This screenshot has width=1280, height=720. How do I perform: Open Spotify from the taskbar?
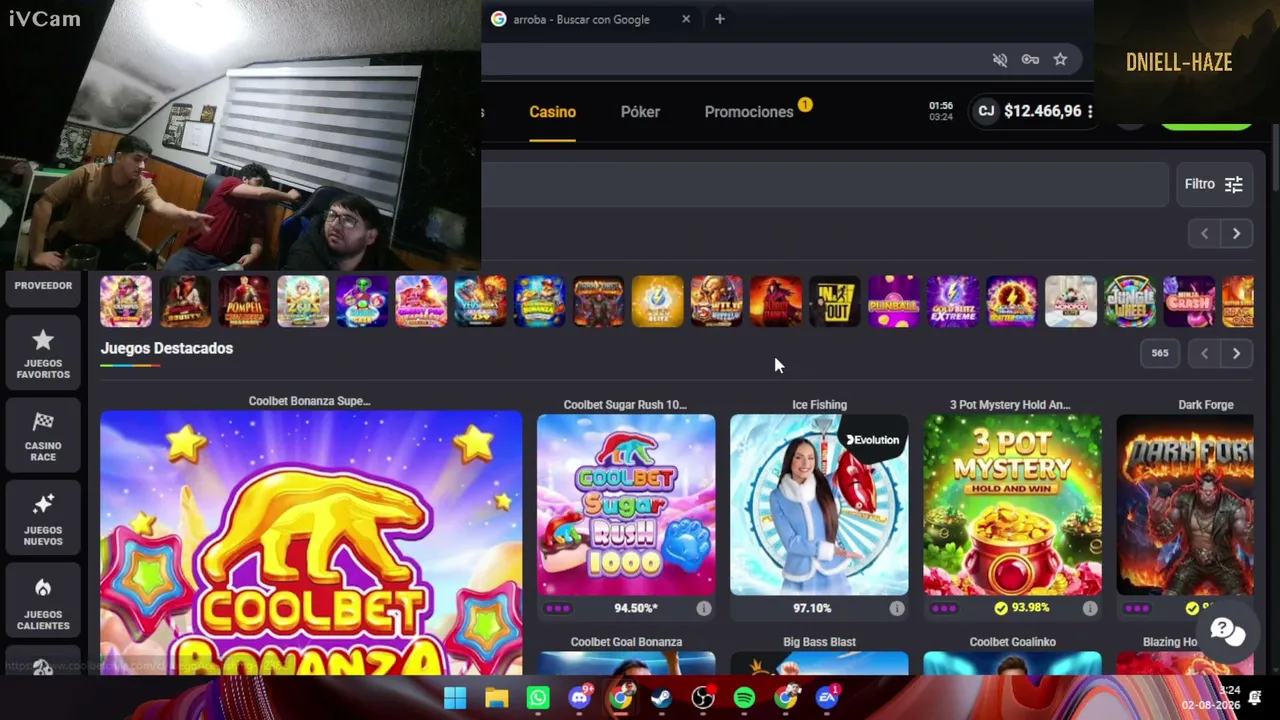click(x=744, y=697)
